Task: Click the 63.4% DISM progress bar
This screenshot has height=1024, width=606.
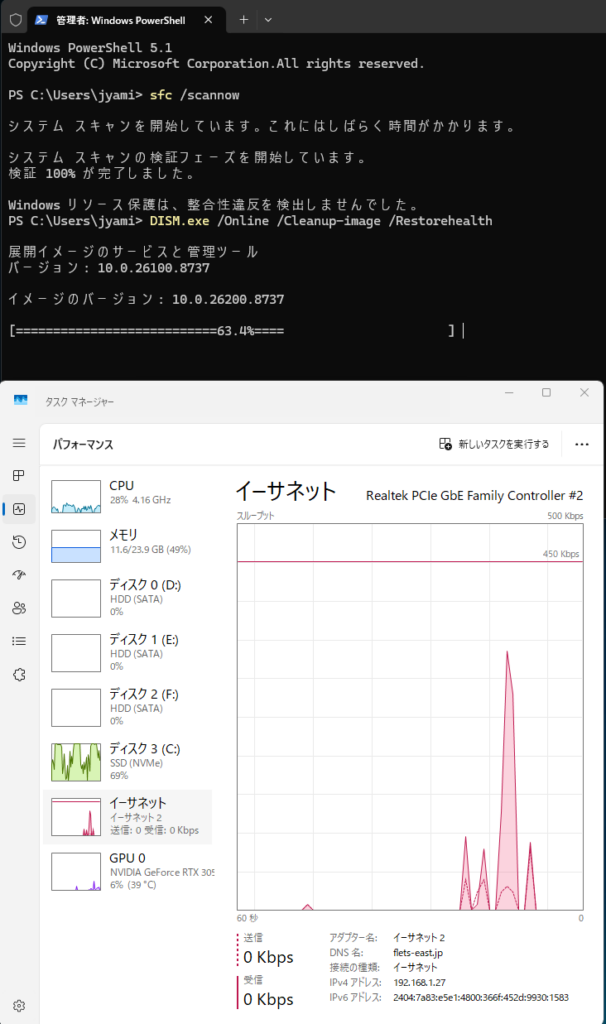Action: coord(232,331)
